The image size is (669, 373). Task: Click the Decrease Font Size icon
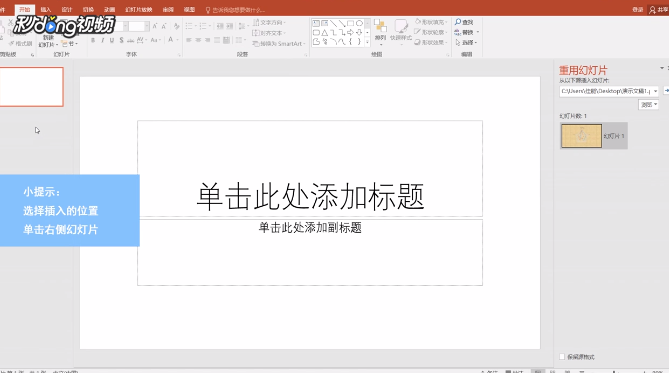164,26
